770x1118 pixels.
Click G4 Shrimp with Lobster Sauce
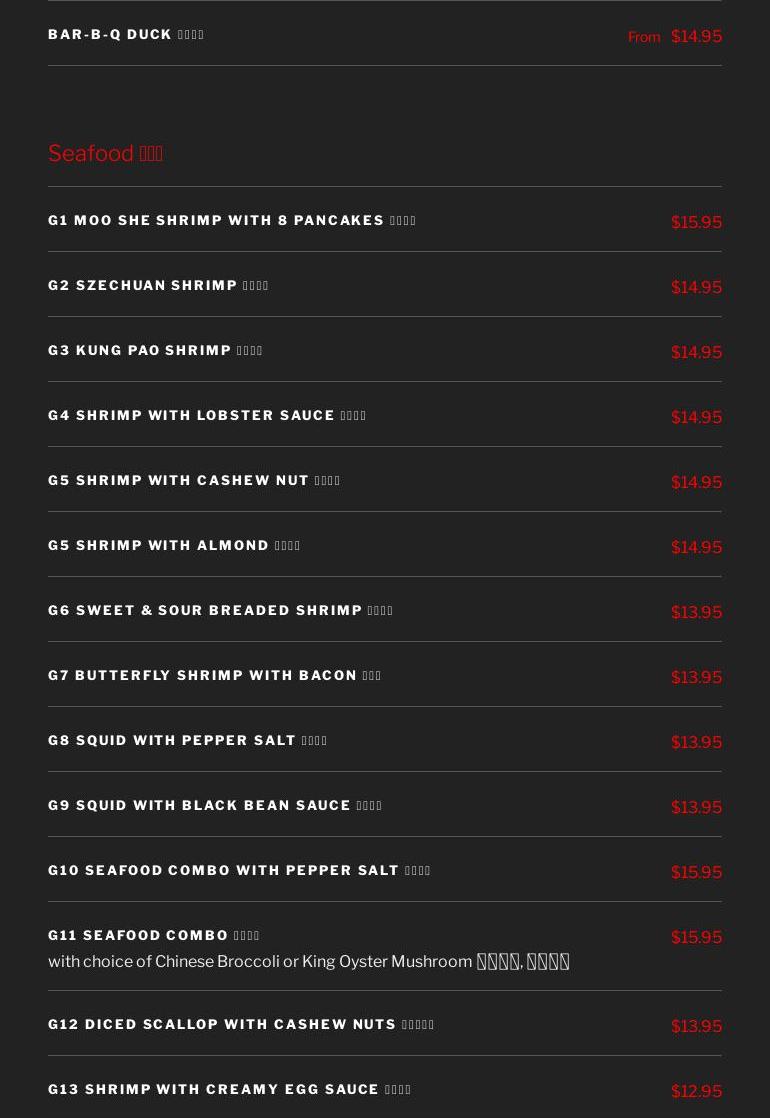207,416
